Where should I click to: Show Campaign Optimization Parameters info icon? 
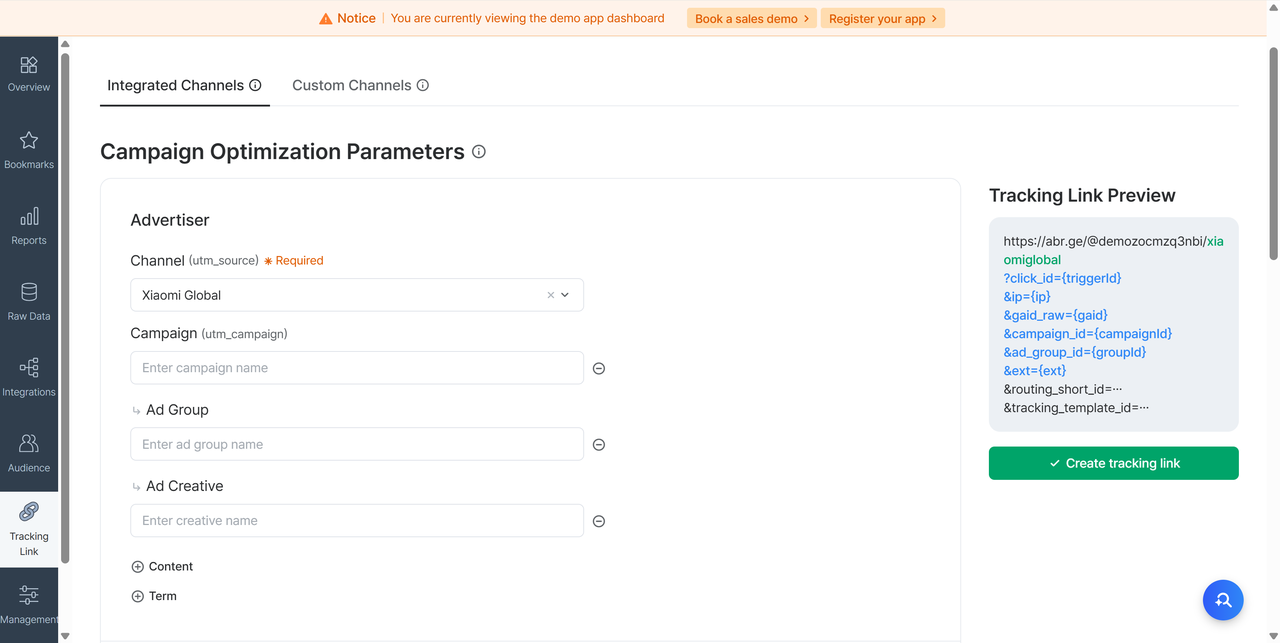point(479,152)
